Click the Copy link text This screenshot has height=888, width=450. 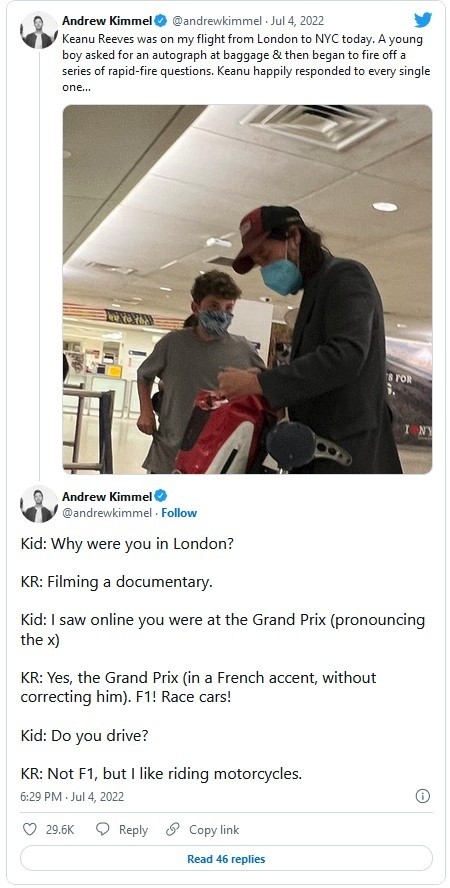click(x=214, y=830)
